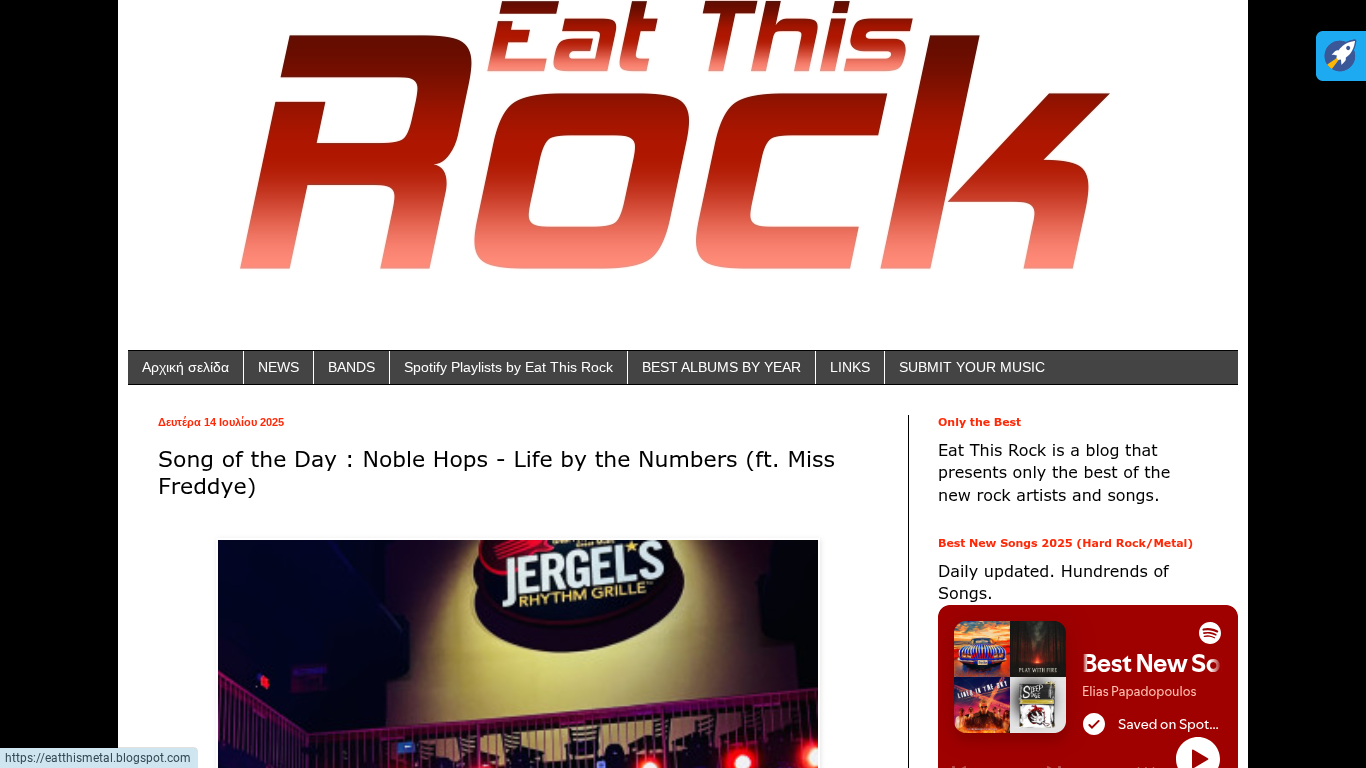Open the Αρχική σελίδα home tab
This screenshot has height=768, width=1366.
[x=186, y=367]
